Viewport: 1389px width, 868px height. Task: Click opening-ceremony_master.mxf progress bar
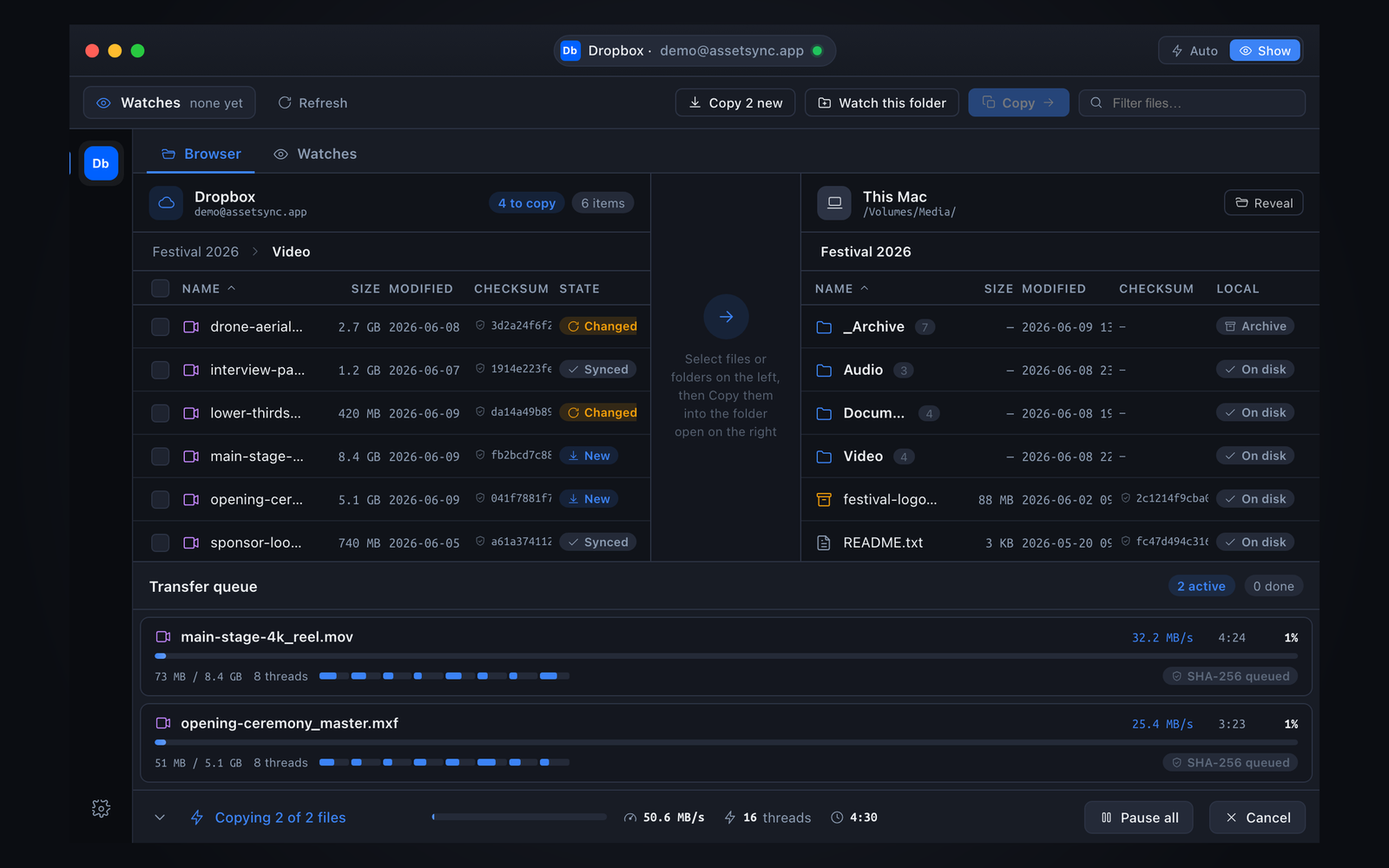(x=726, y=743)
